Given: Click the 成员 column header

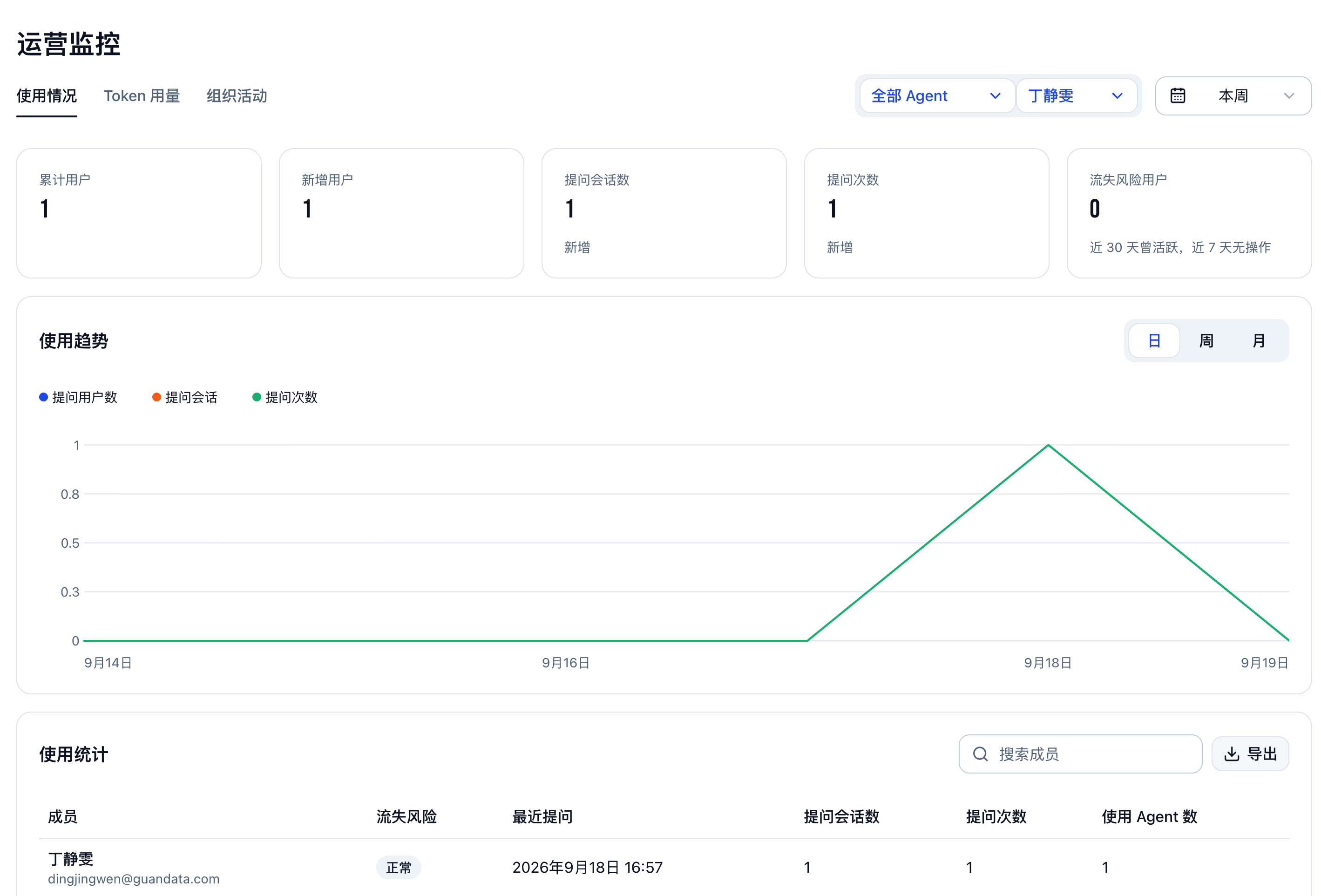Looking at the screenshot, I should (x=62, y=816).
